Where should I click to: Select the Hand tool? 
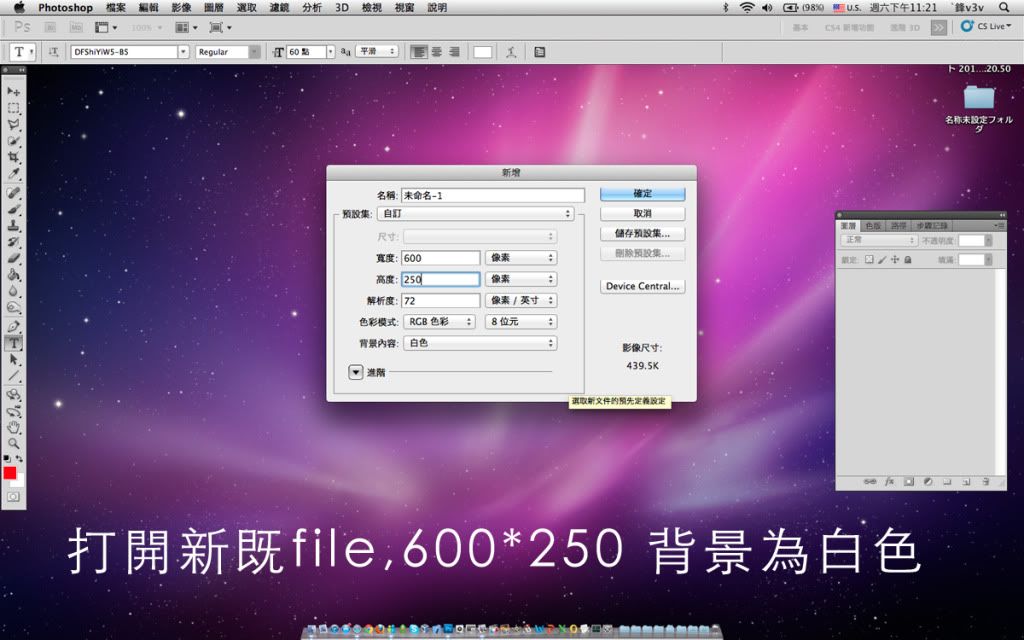click(x=14, y=427)
